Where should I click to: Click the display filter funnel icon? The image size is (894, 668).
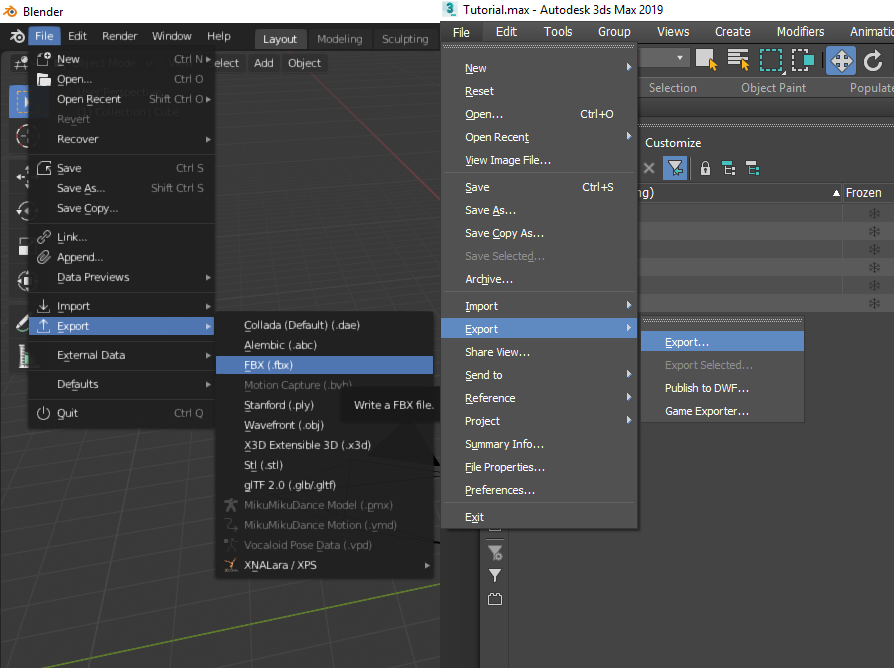(x=495, y=575)
